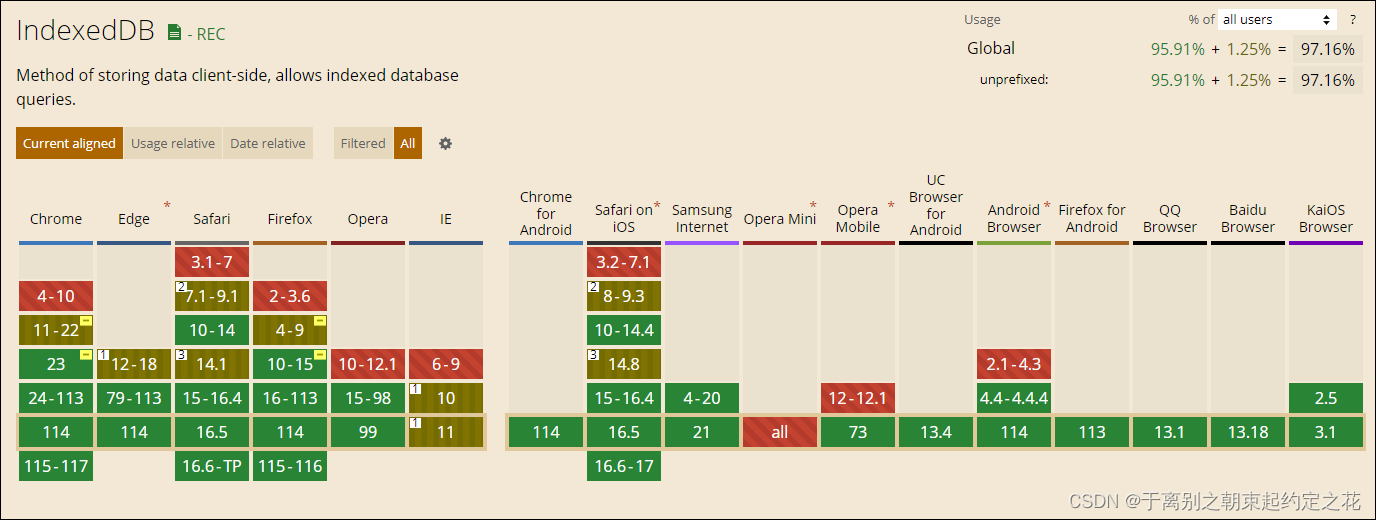Click the Firefox 115-116 version cell
This screenshot has height=520, width=1376.
tap(290, 466)
